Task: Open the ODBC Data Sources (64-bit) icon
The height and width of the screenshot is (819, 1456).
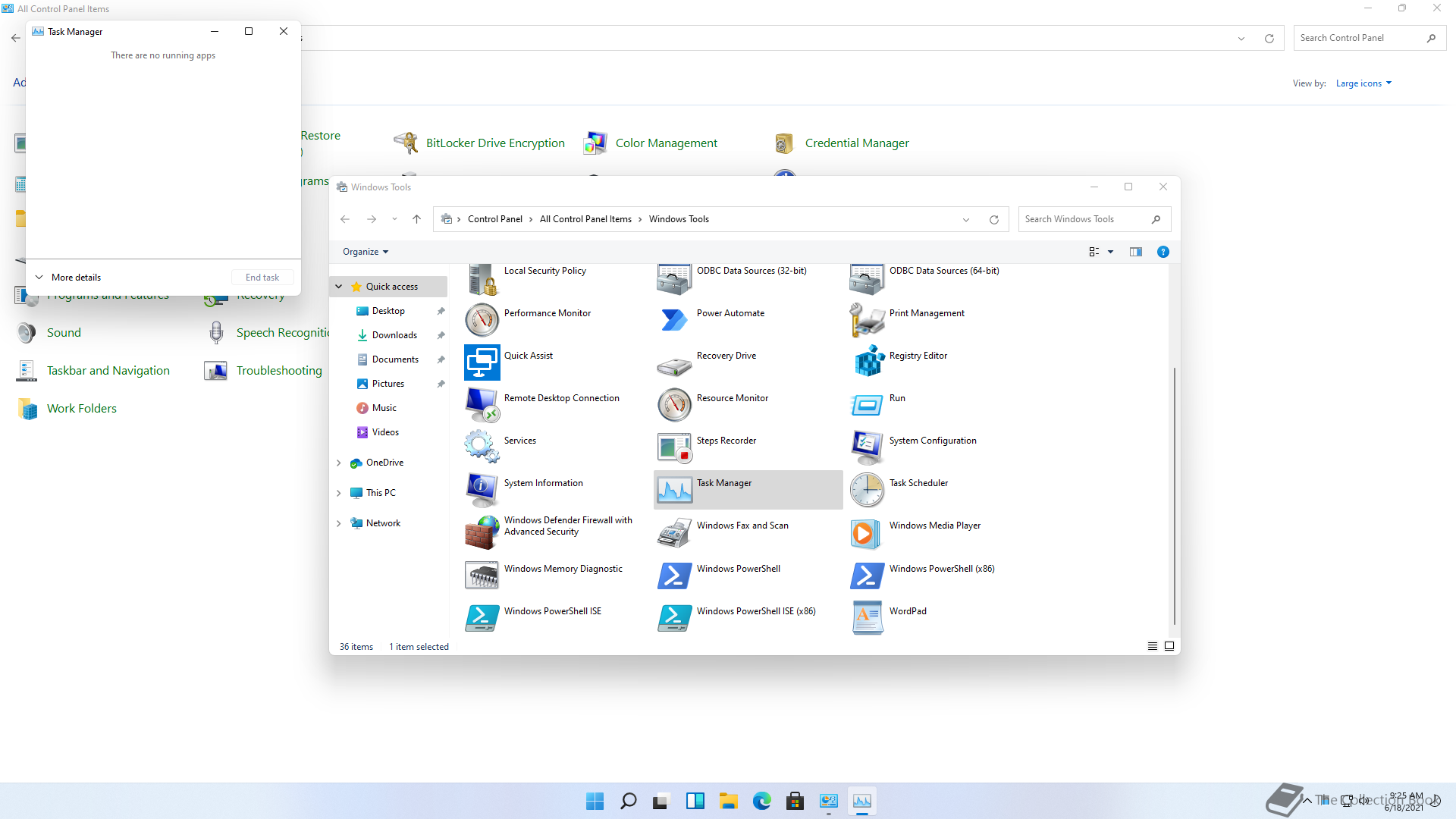Action: point(868,279)
